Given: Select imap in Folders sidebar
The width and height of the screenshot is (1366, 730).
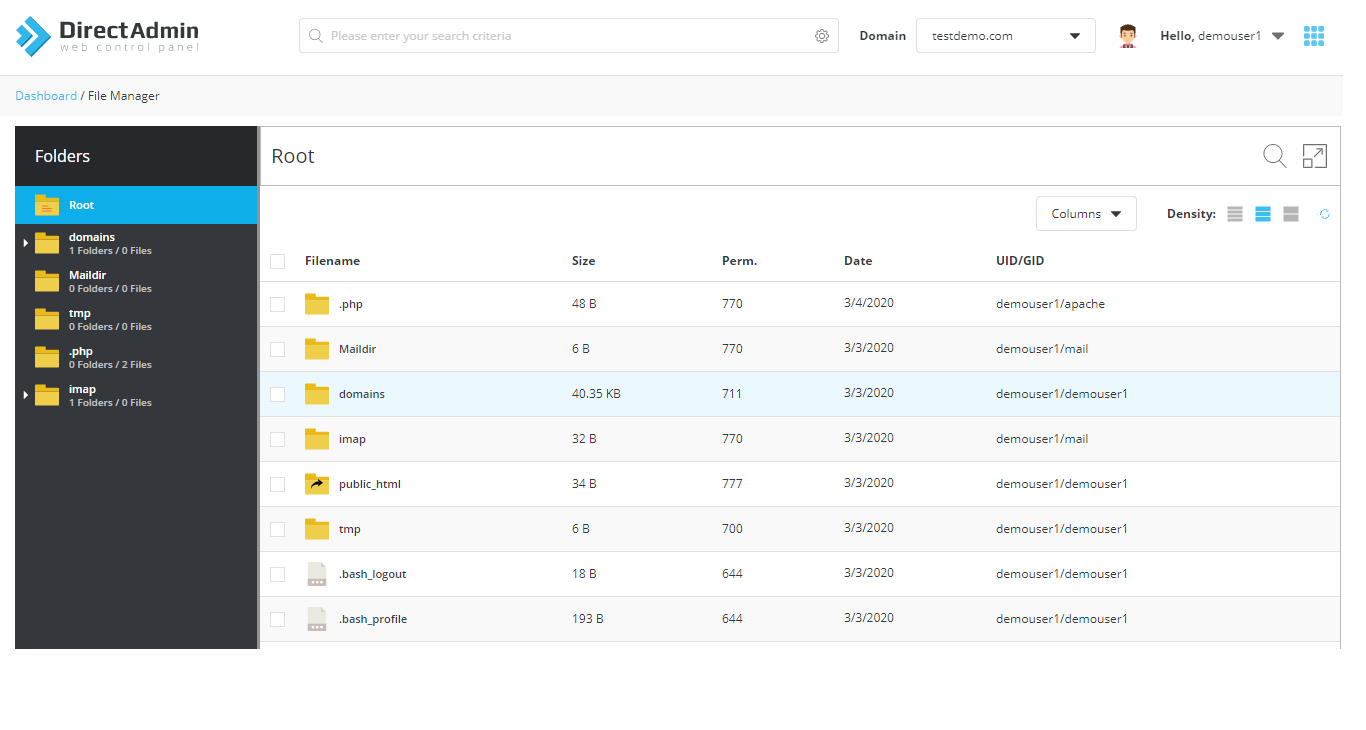Looking at the screenshot, I should click(x=136, y=395).
